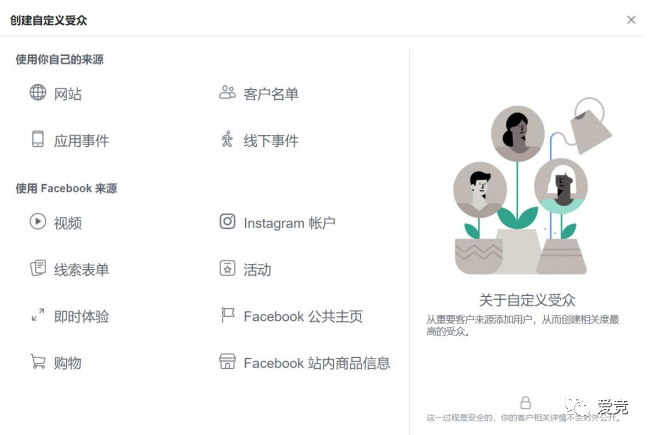This screenshot has width=649, height=435.
Task: Click the play icon for 视频
Action: pyautogui.click(x=38, y=221)
